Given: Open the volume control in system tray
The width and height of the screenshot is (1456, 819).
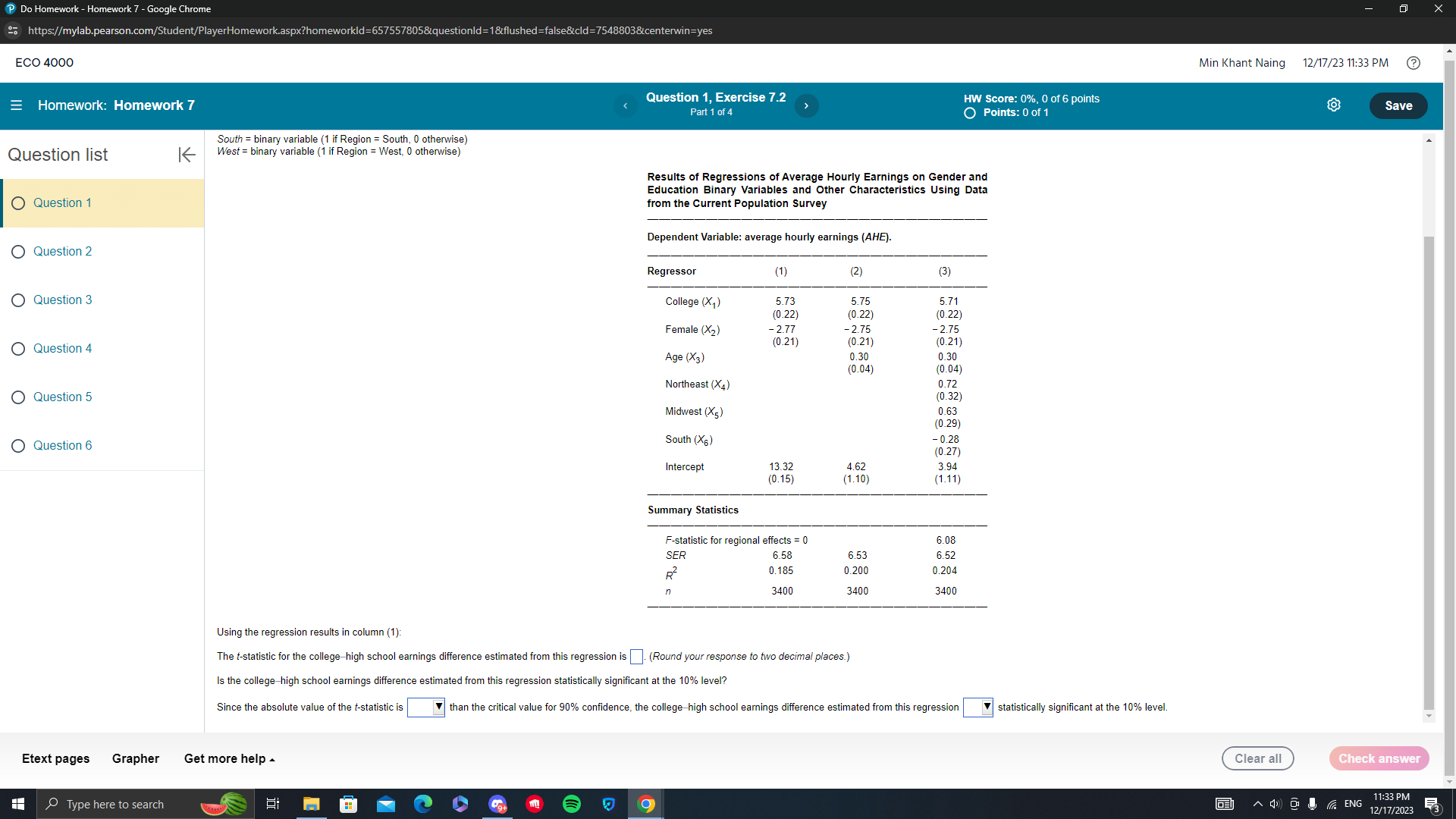Looking at the screenshot, I should 1275,804.
